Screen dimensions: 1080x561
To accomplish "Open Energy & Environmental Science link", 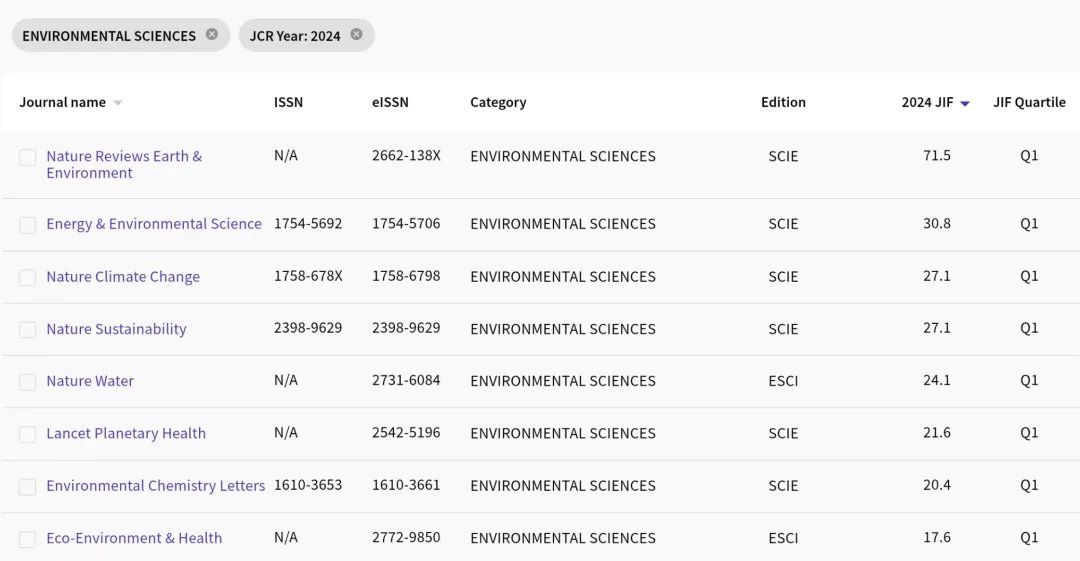I will (x=153, y=224).
